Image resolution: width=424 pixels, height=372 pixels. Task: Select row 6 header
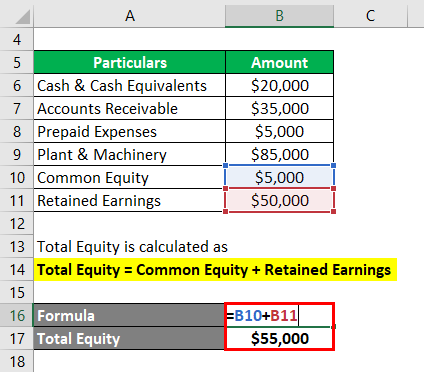[17, 85]
